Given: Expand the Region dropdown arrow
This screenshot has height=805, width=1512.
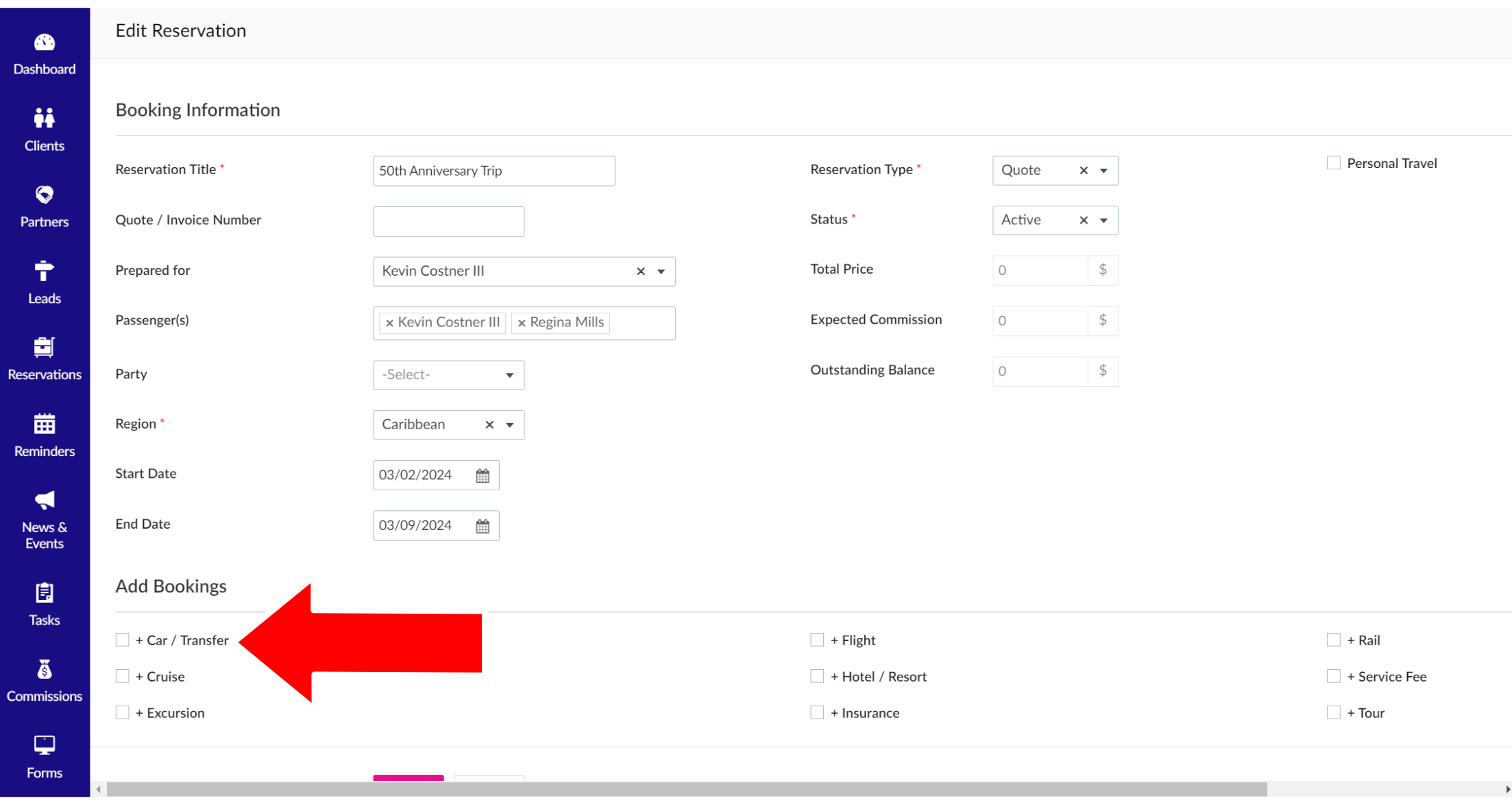Looking at the screenshot, I should pyautogui.click(x=510, y=425).
